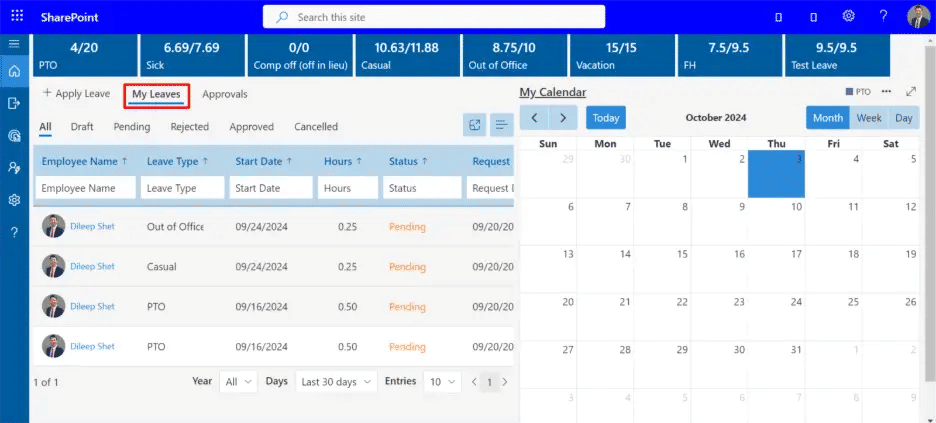The image size is (936, 423).
Task: Open the SharePoint app launcher grid
Action: click(x=17, y=16)
